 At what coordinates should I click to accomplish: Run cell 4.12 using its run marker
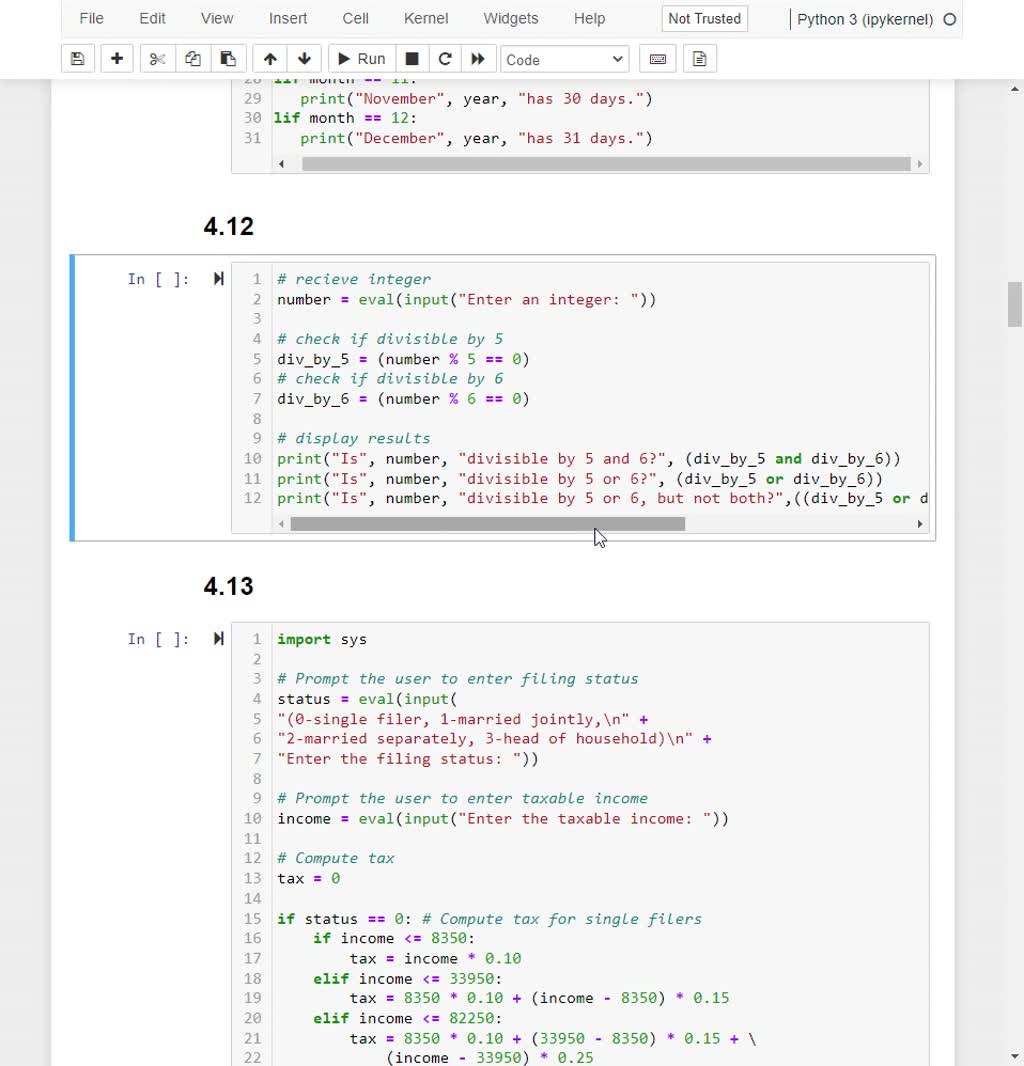[x=218, y=279]
